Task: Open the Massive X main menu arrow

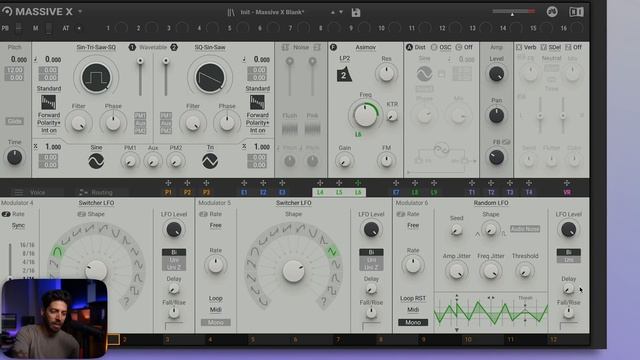Action: click(80, 12)
